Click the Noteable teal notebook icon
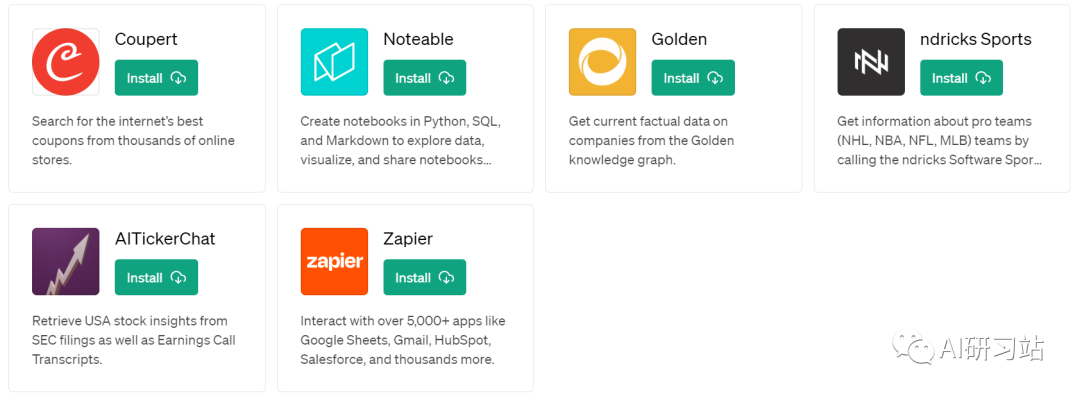The image size is (1080, 396). 334,62
